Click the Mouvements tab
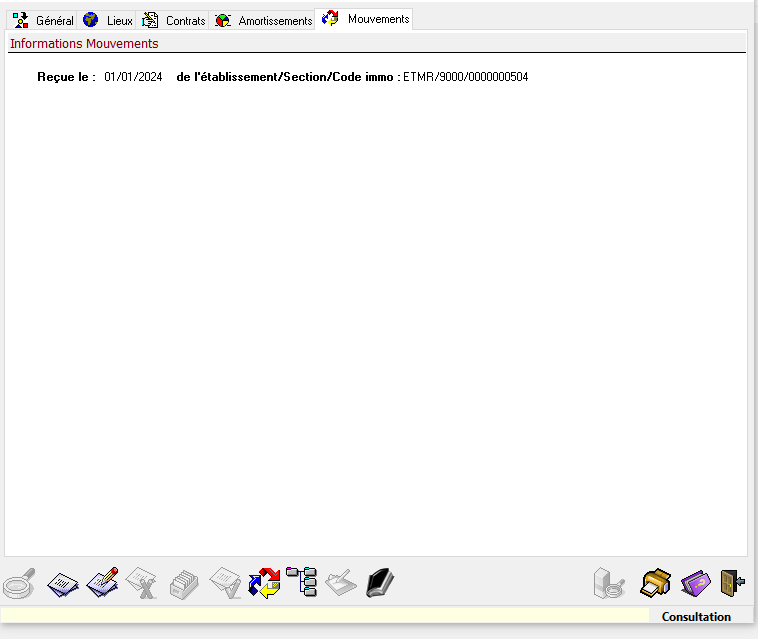The width and height of the screenshot is (758, 639). point(366,19)
